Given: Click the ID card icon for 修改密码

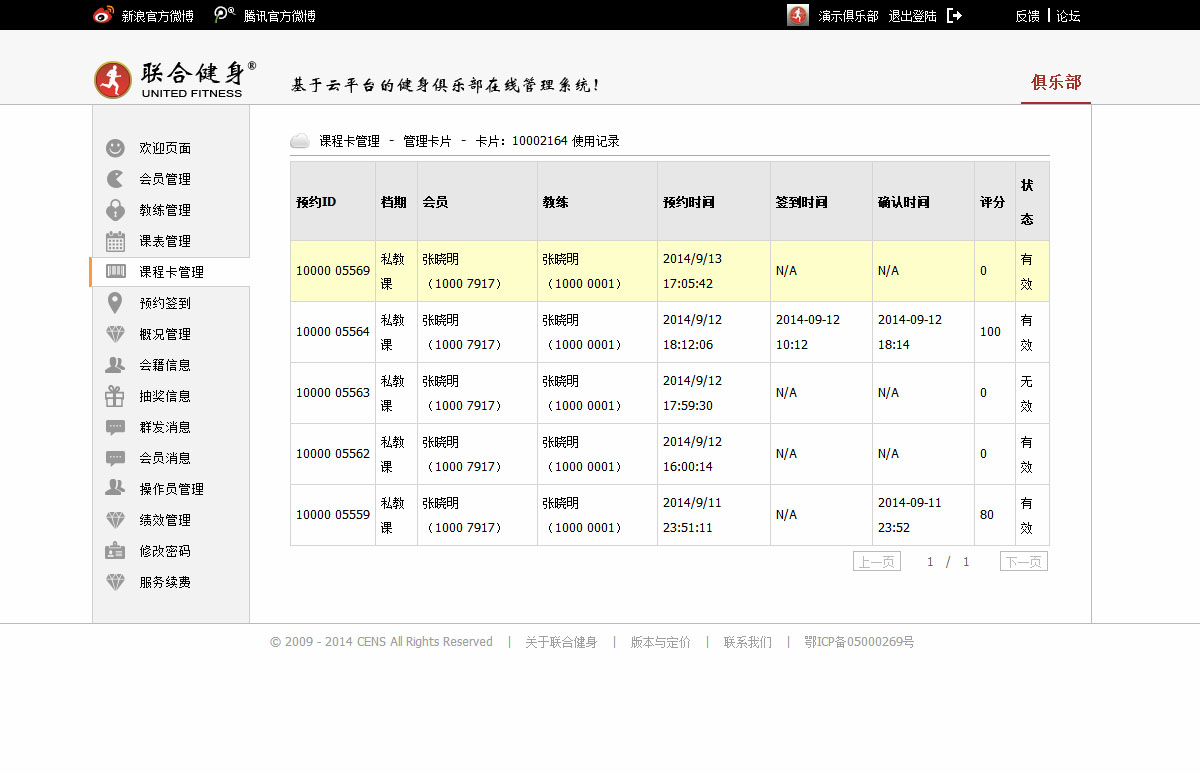Looking at the screenshot, I should click(x=116, y=551).
